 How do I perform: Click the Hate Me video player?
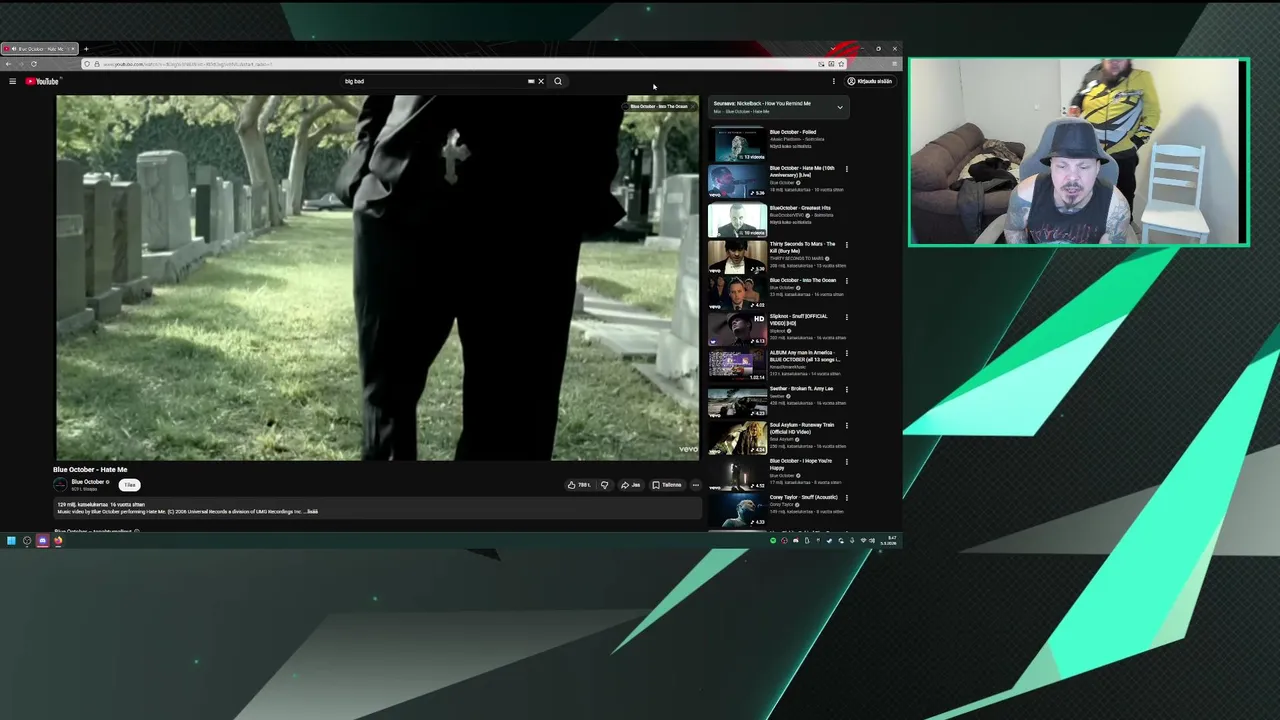click(x=378, y=278)
